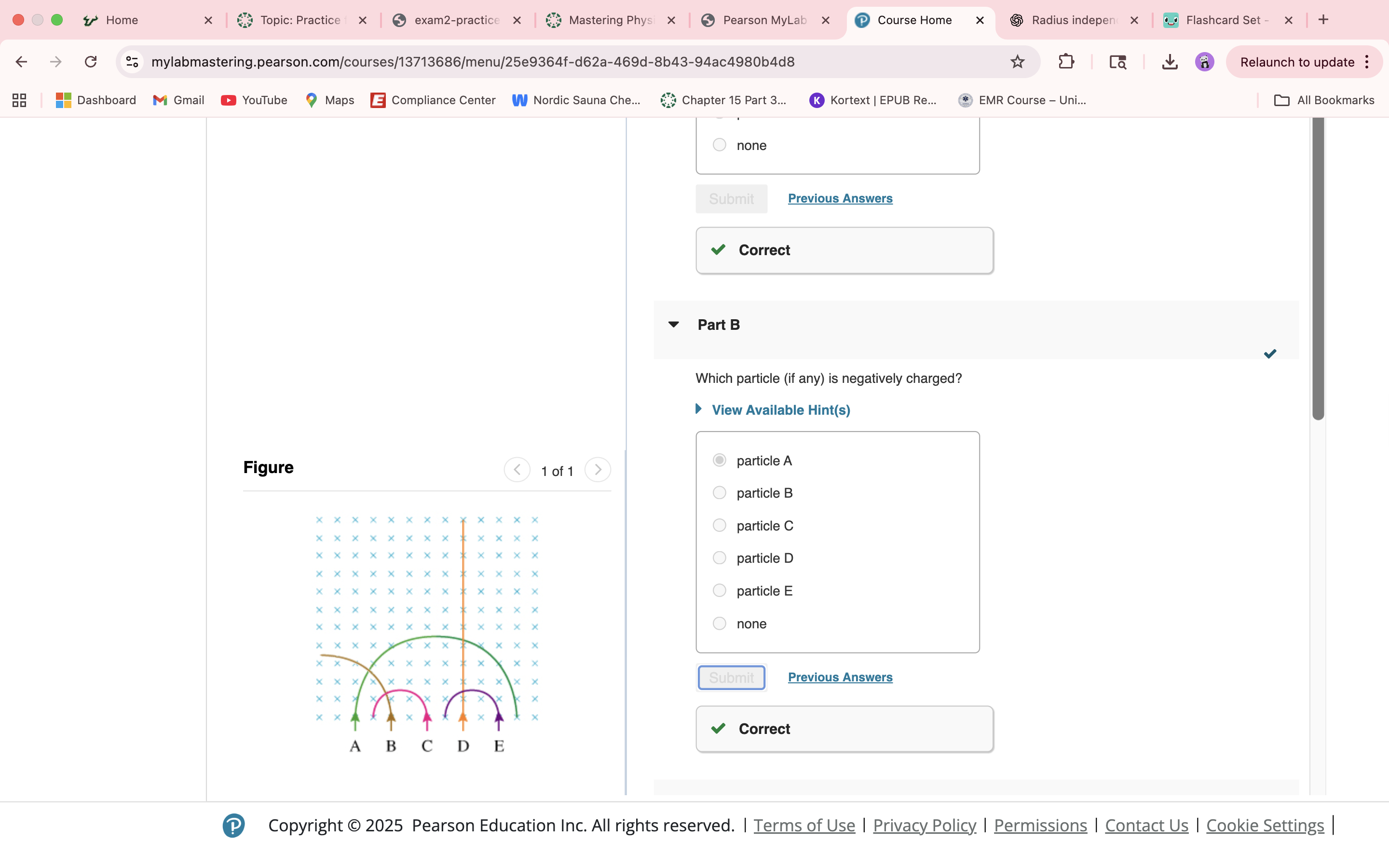This screenshot has width=1389, height=868.
Task: Open All Bookmarks folder dropdown
Action: tap(1324, 100)
